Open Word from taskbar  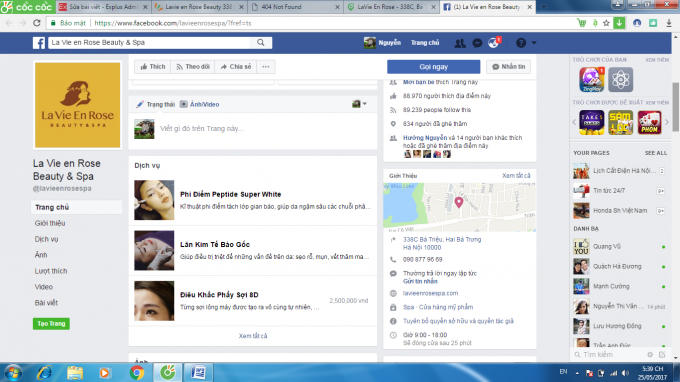click(x=199, y=373)
